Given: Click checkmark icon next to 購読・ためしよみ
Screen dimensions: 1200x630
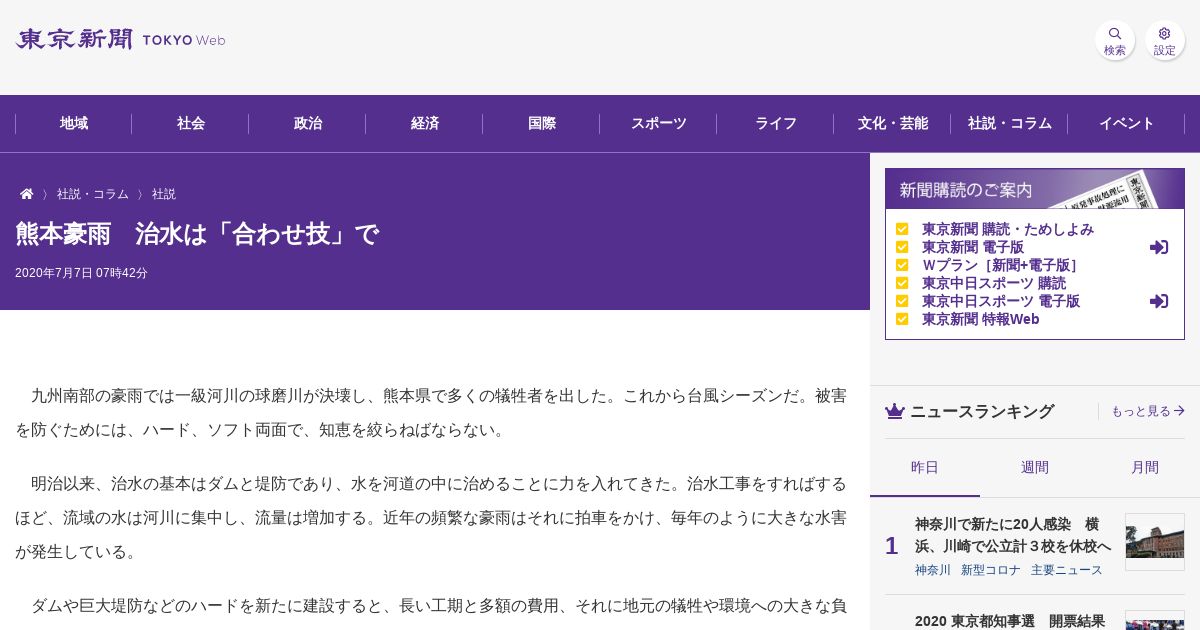Looking at the screenshot, I should point(902,229).
